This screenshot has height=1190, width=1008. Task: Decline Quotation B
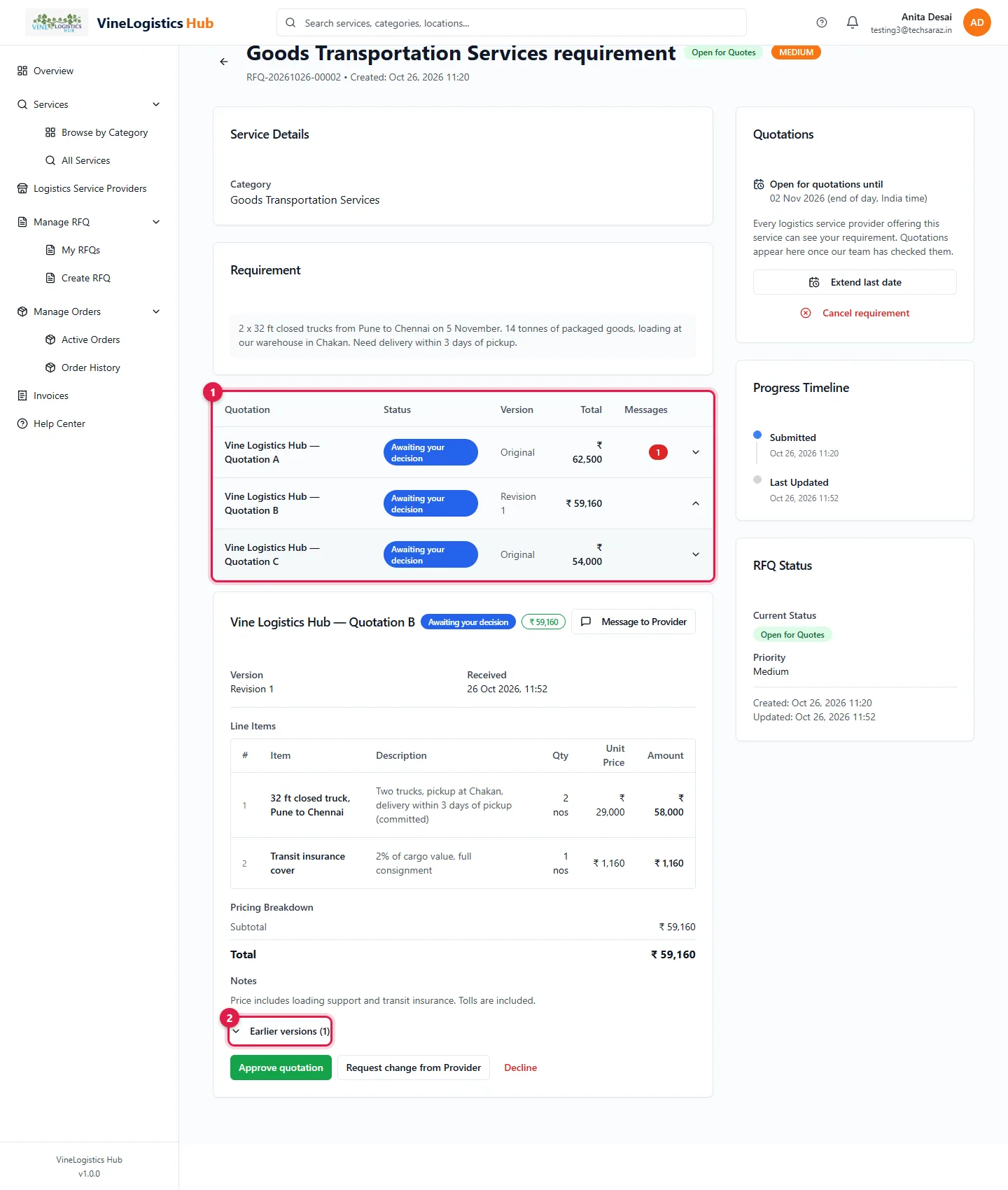(521, 1067)
